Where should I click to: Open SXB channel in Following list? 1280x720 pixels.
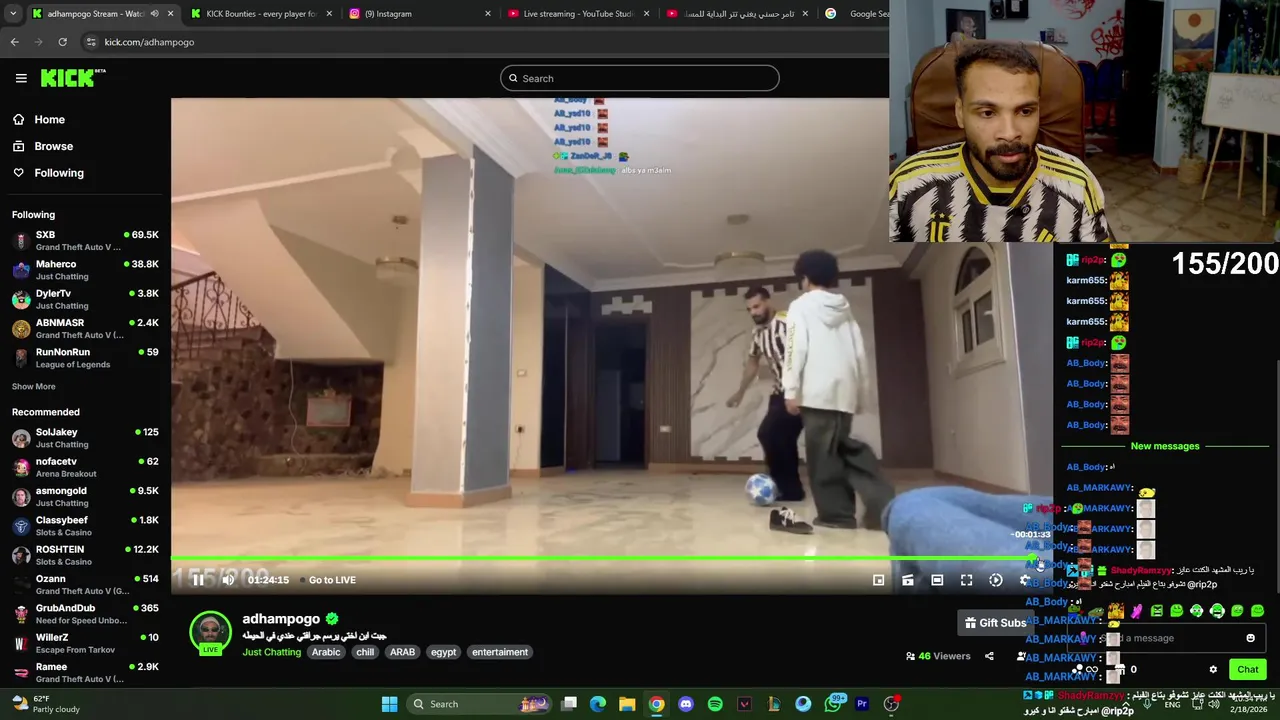(85, 241)
